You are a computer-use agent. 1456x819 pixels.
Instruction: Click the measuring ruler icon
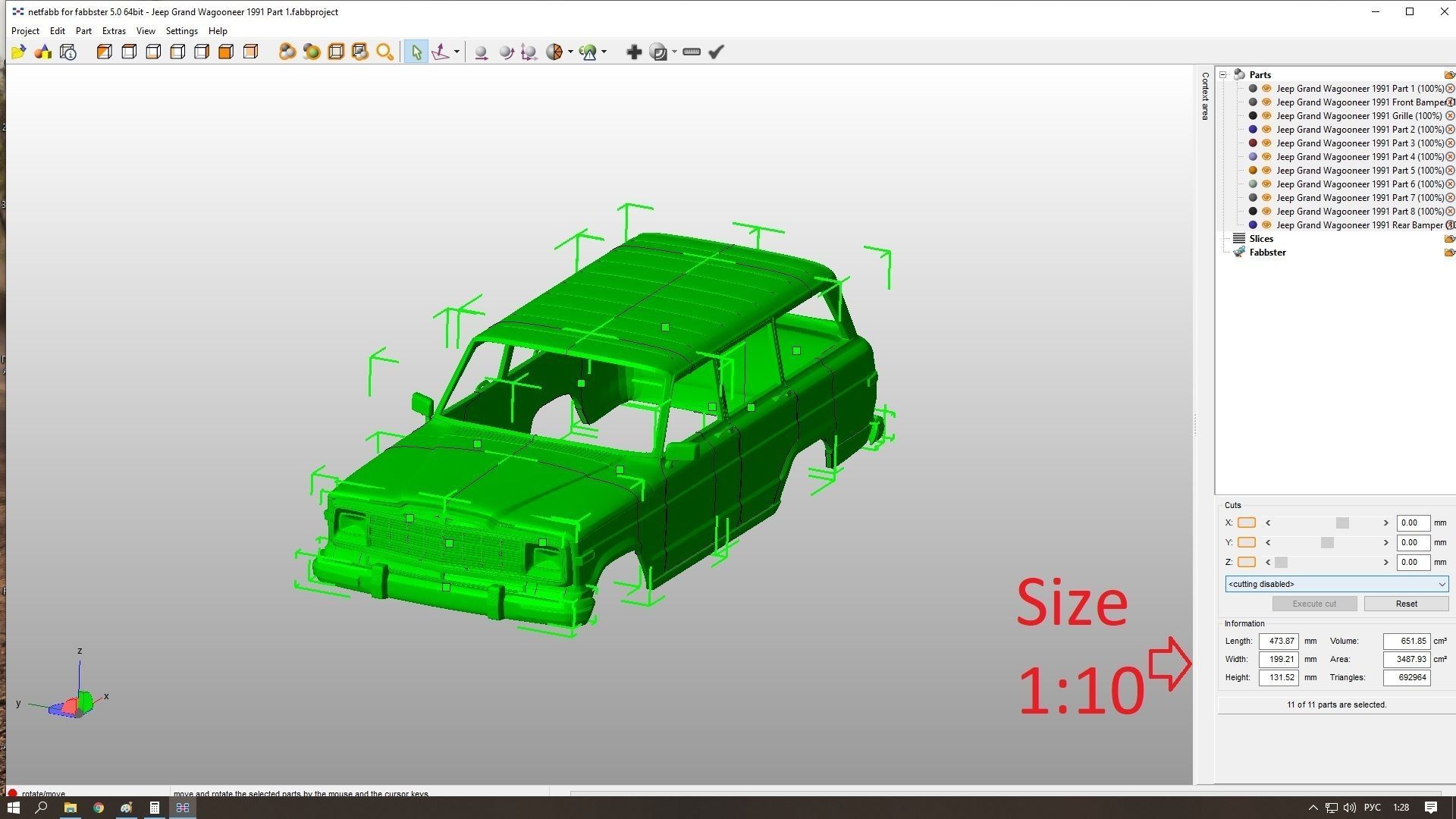(692, 52)
